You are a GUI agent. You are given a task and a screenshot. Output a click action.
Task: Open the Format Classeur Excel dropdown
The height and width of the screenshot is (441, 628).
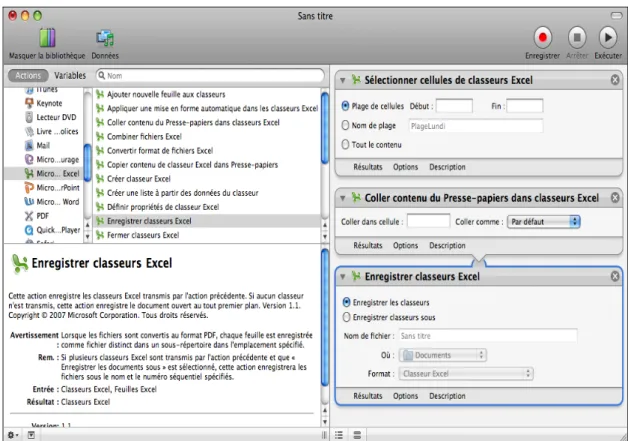pyautogui.click(x=466, y=374)
